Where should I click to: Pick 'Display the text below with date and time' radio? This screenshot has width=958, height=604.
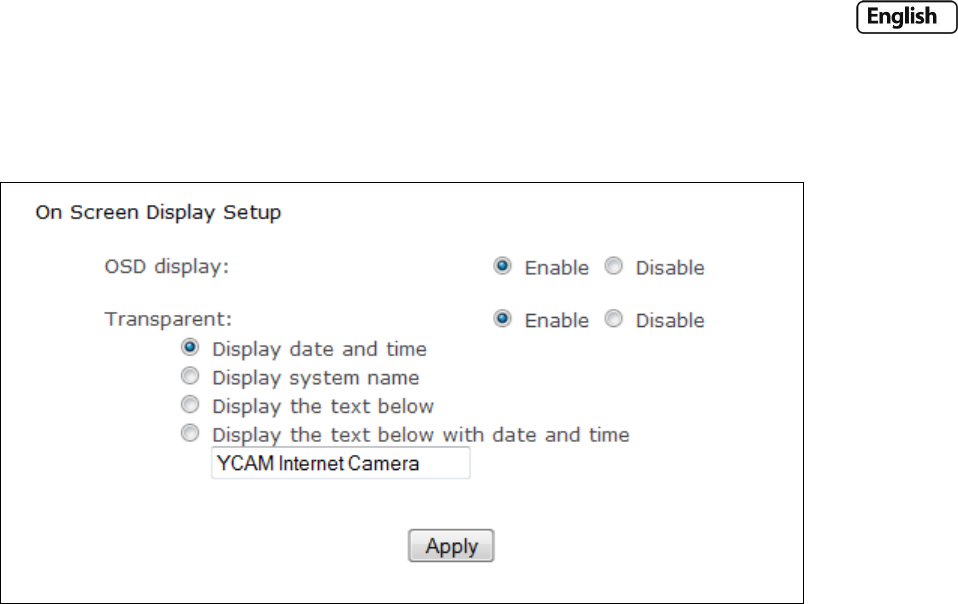pos(191,434)
